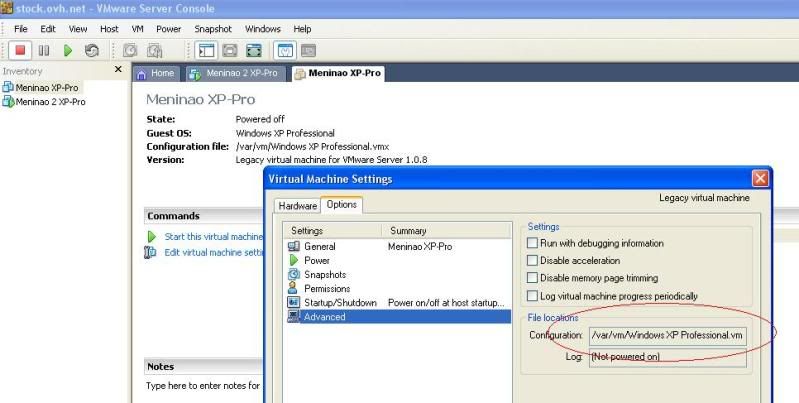Screen dimensions: 799x403
Task: Open the Edit menu
Action: pos(48,29)
